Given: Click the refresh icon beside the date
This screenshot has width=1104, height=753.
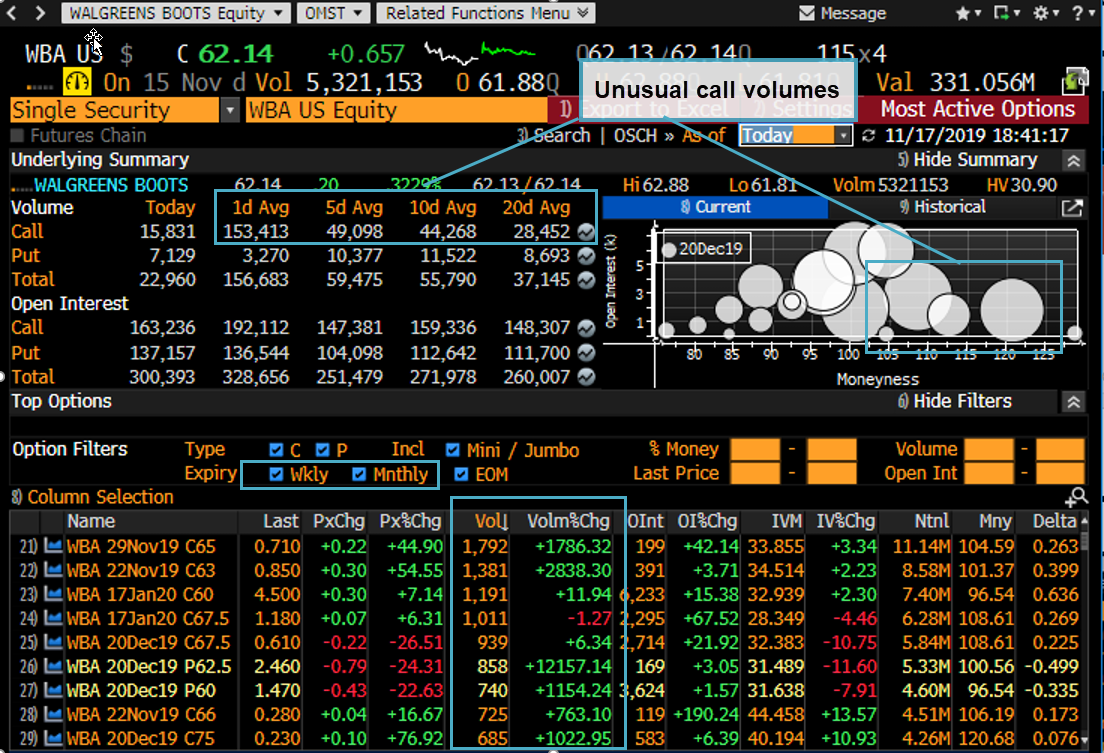Looking at the screenshot, I should (868, 135).
